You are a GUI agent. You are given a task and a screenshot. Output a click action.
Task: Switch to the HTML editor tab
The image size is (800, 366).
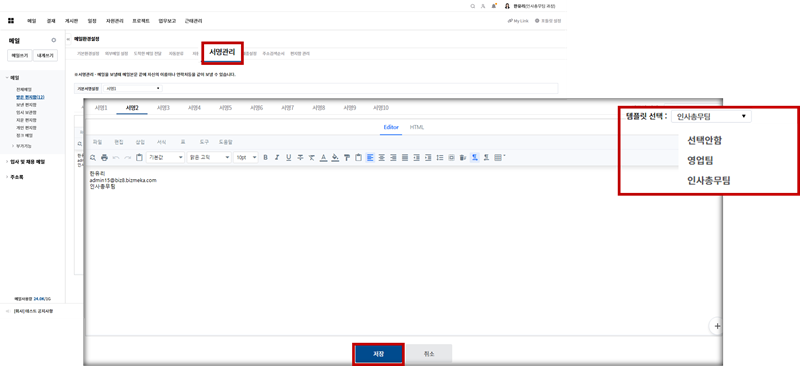tap(417, 127)
